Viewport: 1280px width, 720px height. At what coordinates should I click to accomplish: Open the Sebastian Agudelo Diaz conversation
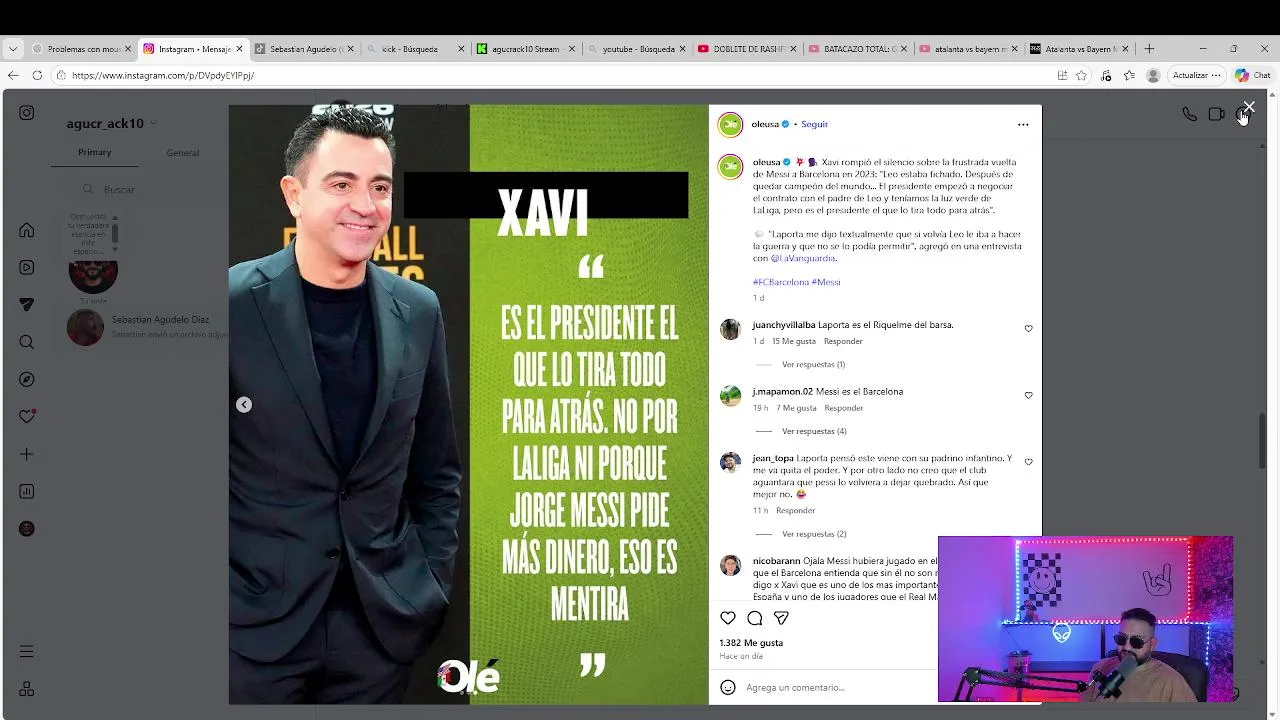coord(146,326)
